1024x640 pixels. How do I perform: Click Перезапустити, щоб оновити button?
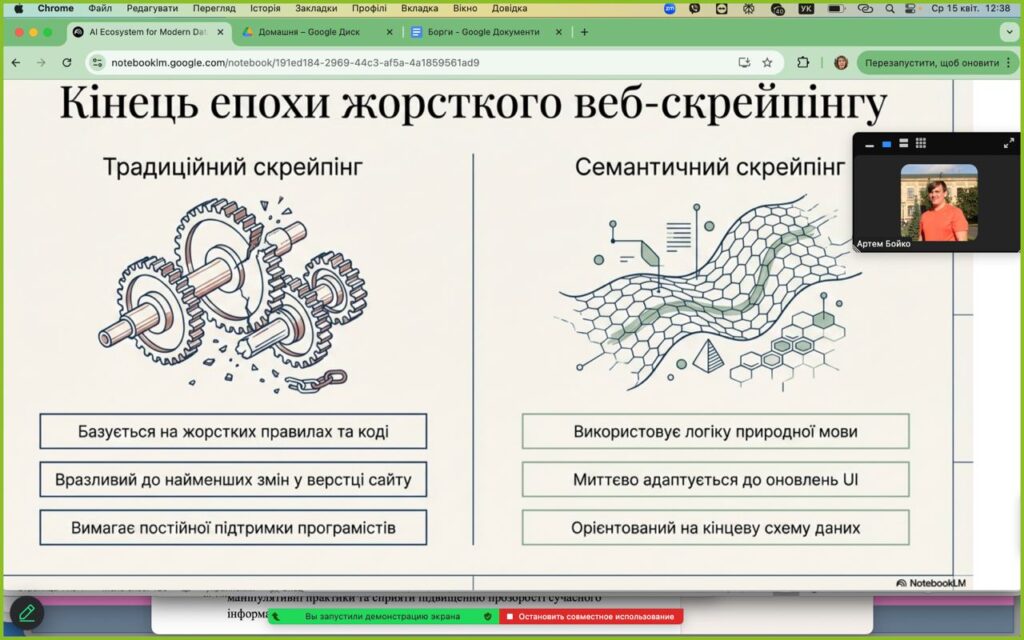[931, 62]
